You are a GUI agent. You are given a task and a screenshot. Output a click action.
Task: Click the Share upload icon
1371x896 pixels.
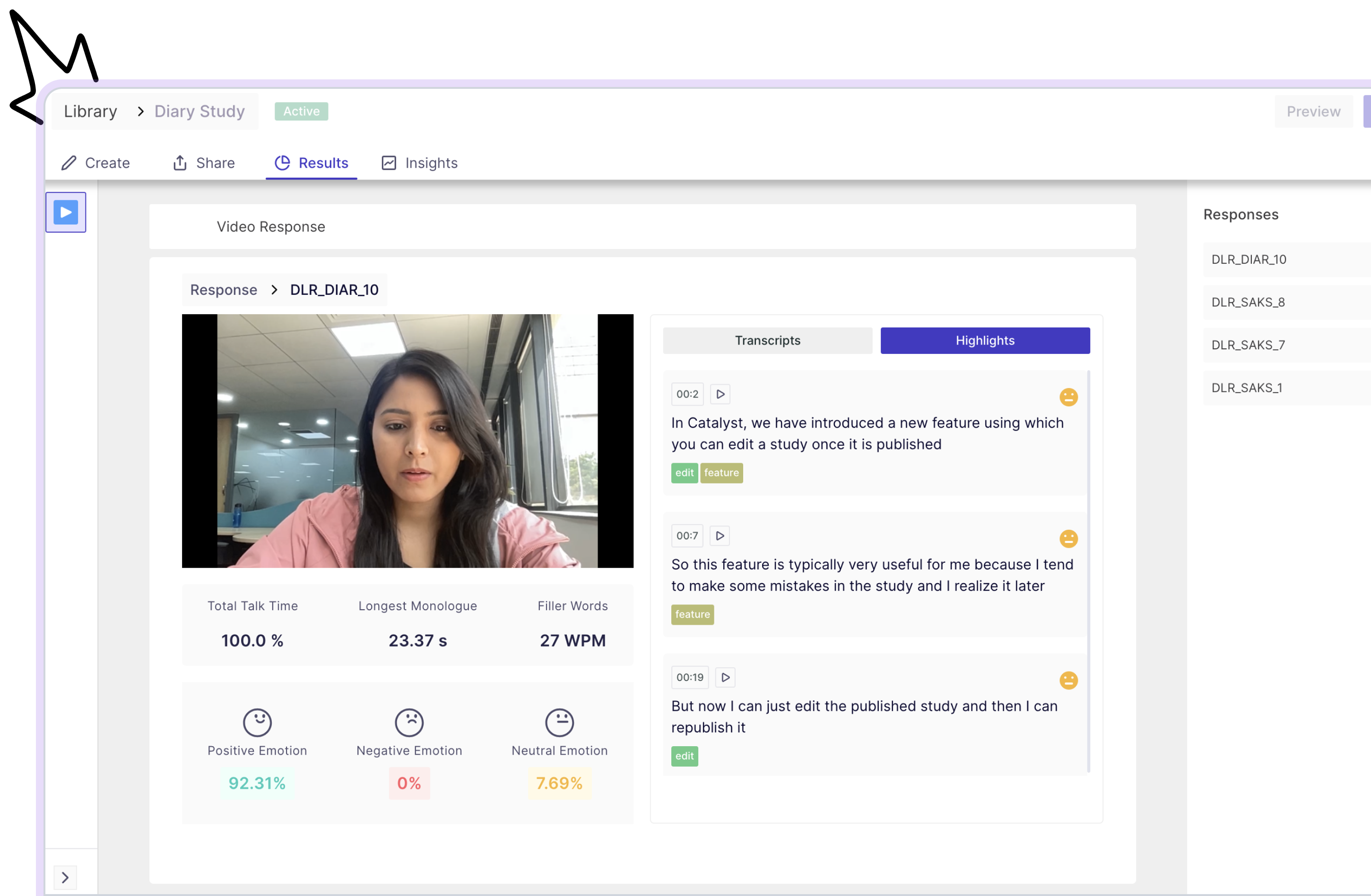[x=180, y=163]
